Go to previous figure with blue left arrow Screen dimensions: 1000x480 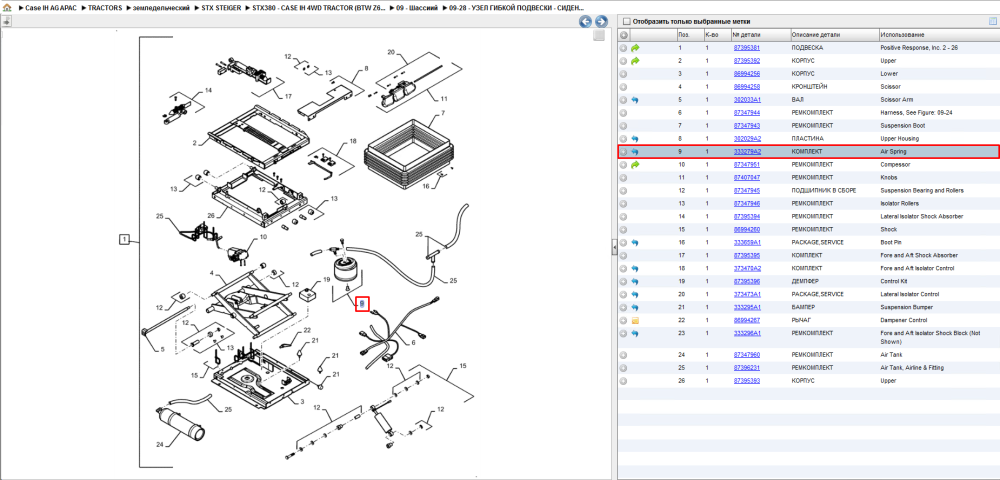click(585, 22)
